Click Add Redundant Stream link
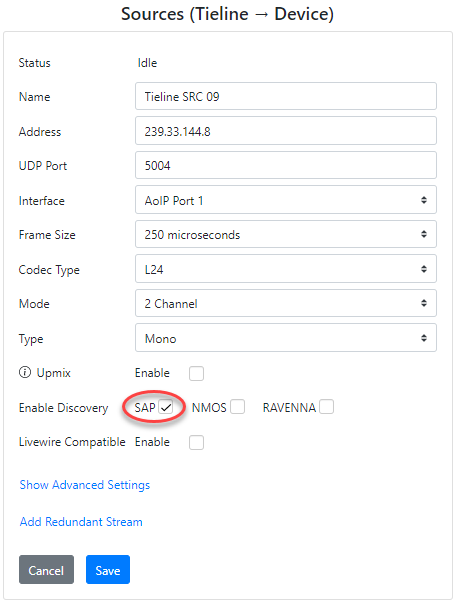 pos(81,522)
